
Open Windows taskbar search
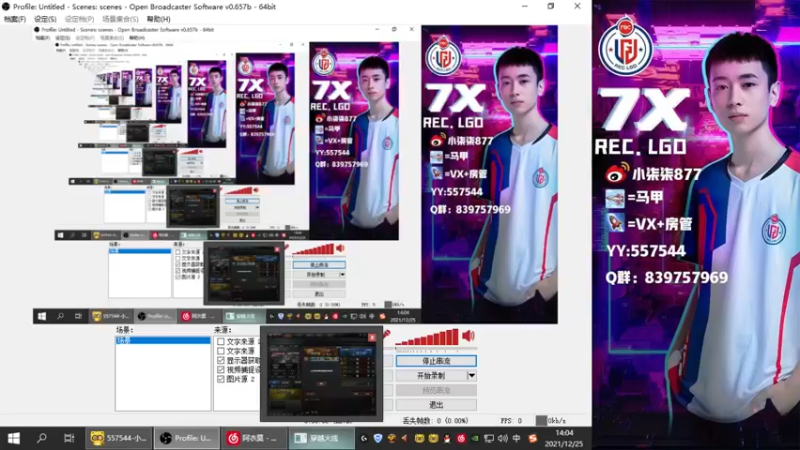pyautogui.click(x=41, y=438)
